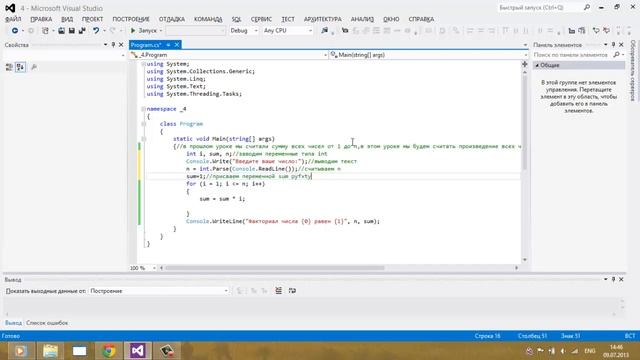The height and width of the screenshot is (360, 640).
Task: Open the ФАЙЛ menu
Action: (x=13, y=19)
